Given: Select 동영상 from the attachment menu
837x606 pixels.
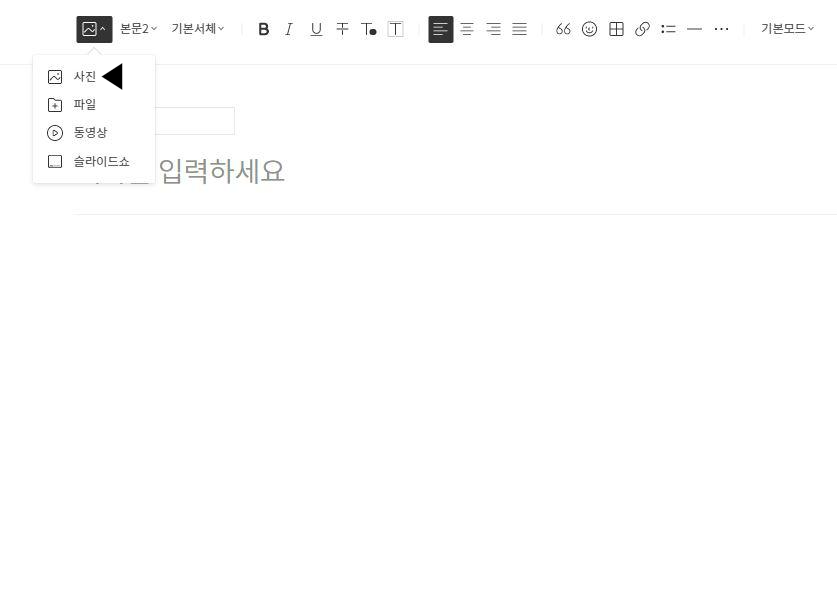Looking at the screenshot, I should [88, 132].
